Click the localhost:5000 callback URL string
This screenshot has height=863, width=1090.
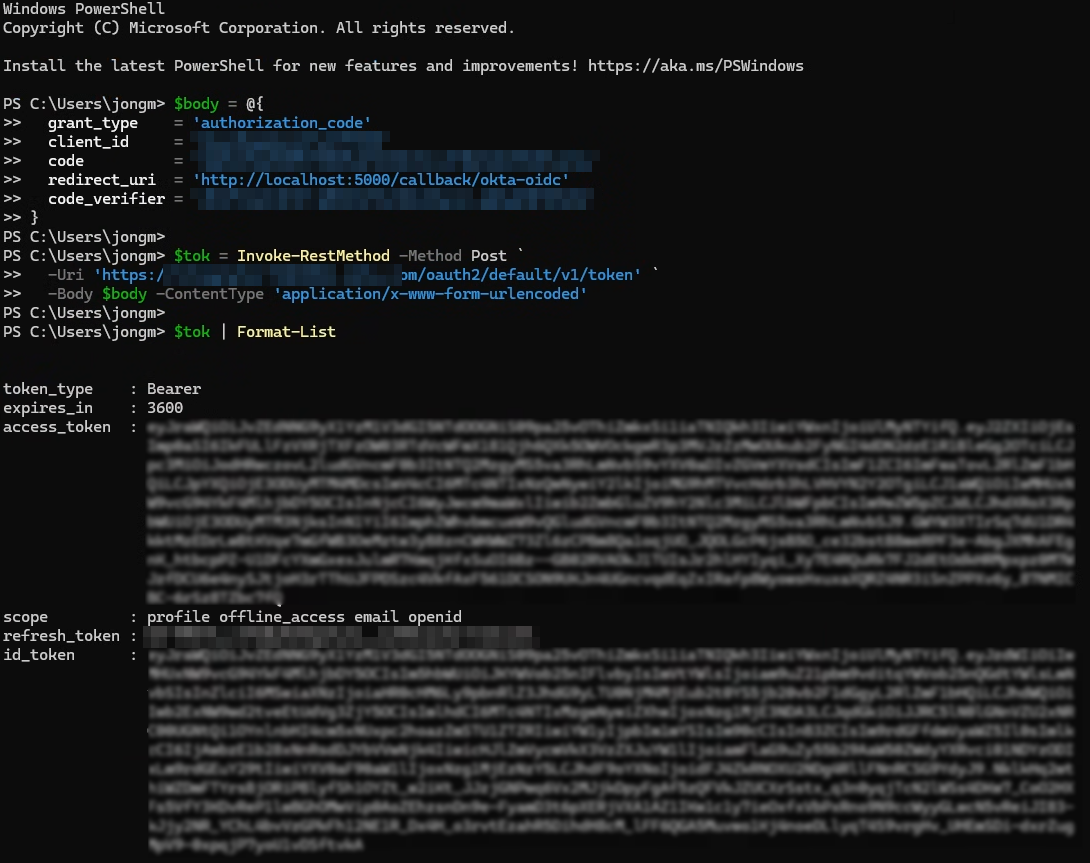pos(381,180)
